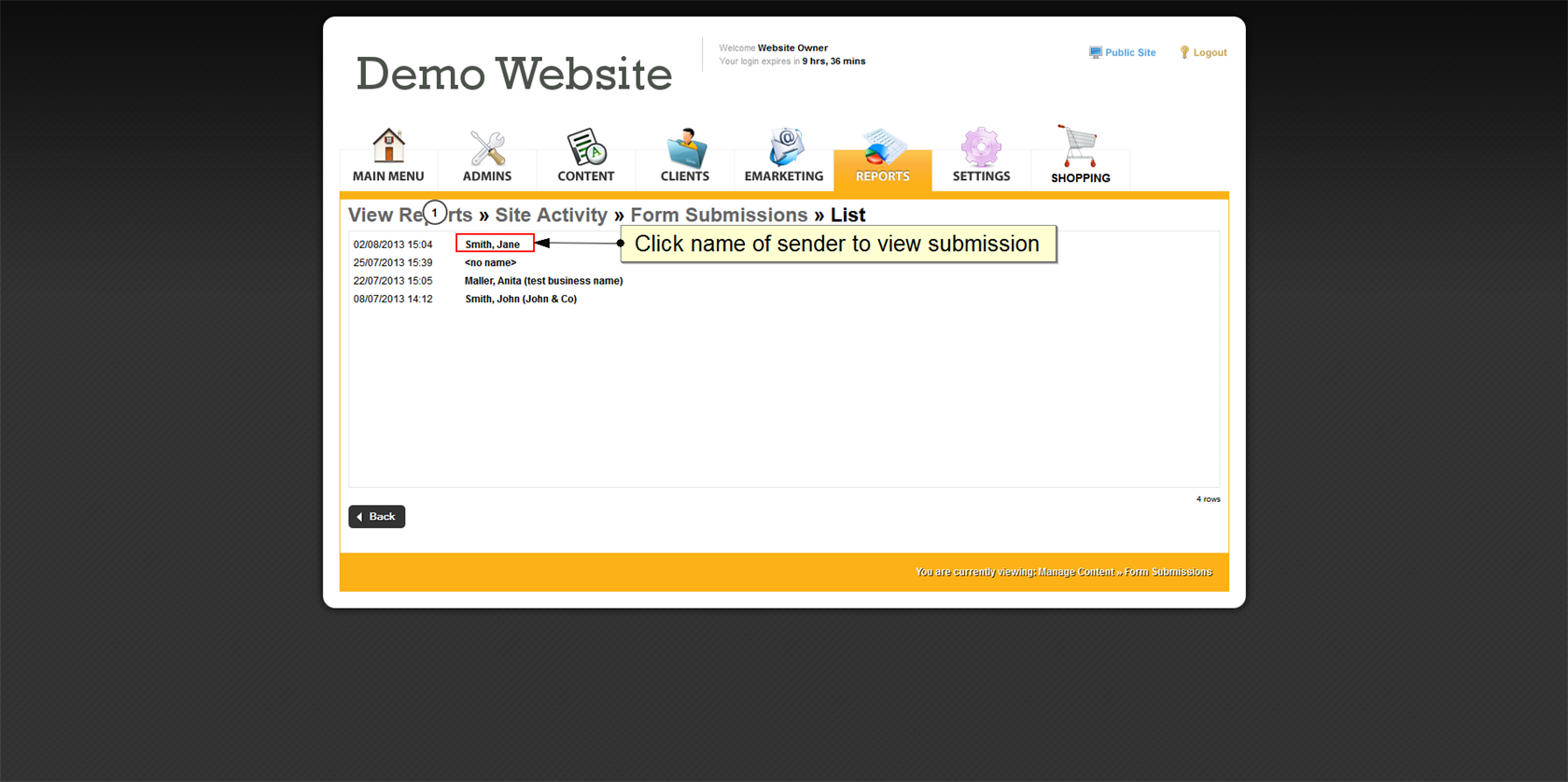This screenshot has height=782, width=1568.
Task: Click the Logout key icon
Action: [1184, 53]
